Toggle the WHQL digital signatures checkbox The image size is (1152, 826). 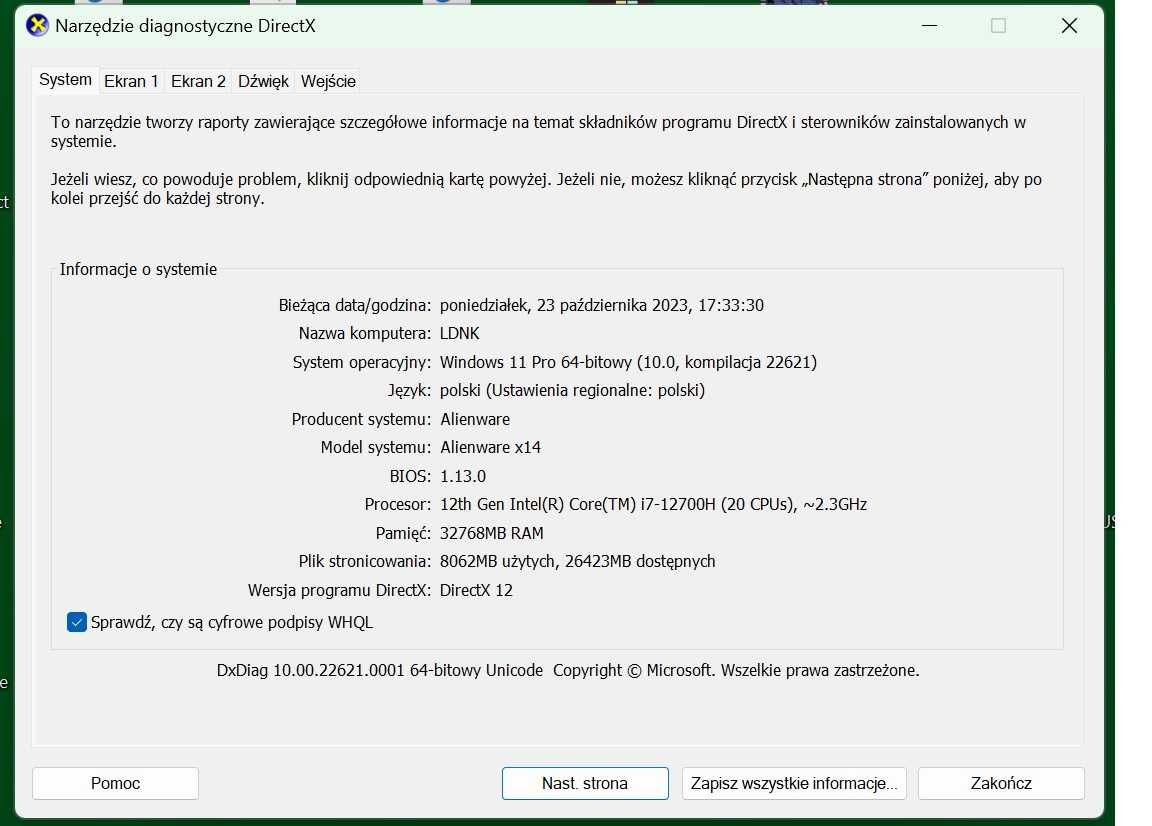tap(76, 622)
